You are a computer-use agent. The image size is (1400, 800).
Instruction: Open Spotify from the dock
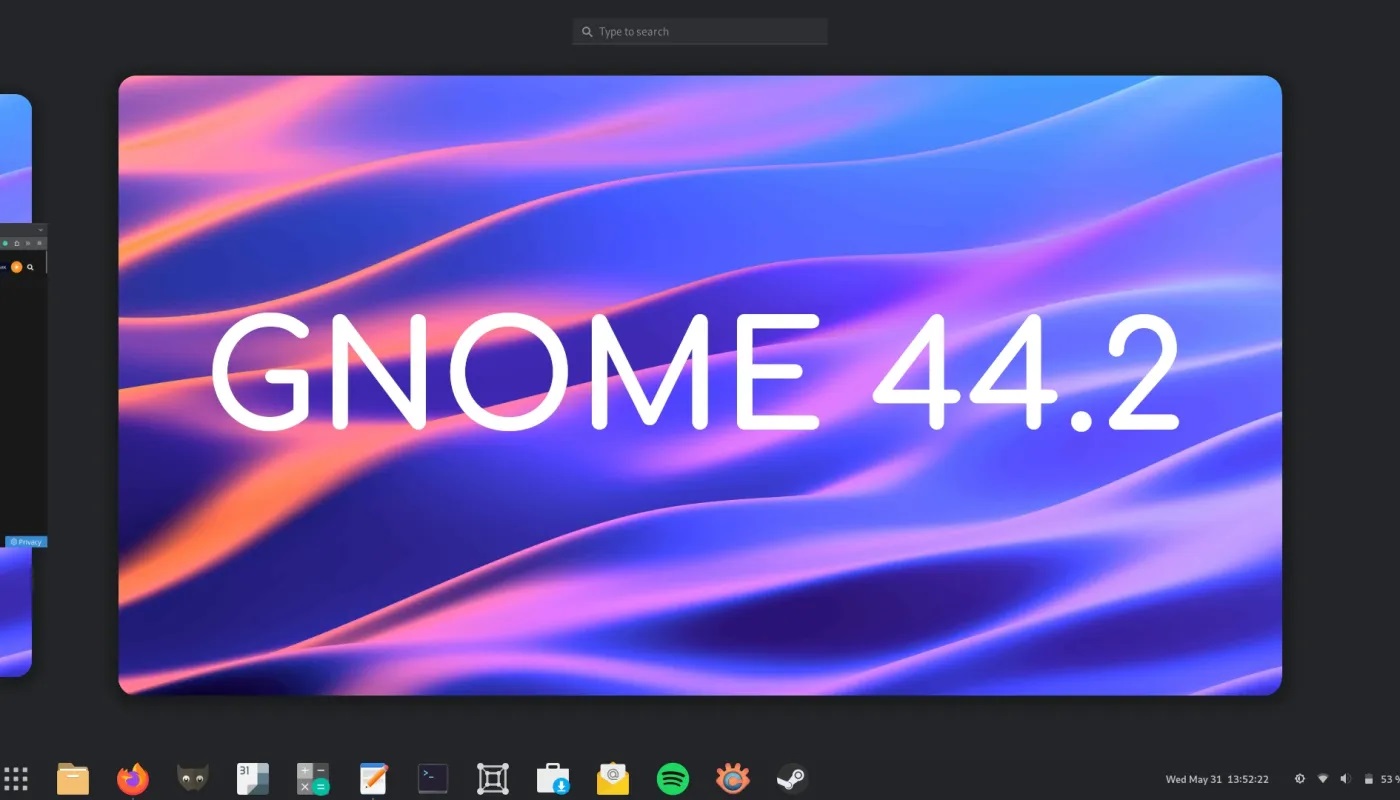tap(673, 778)
